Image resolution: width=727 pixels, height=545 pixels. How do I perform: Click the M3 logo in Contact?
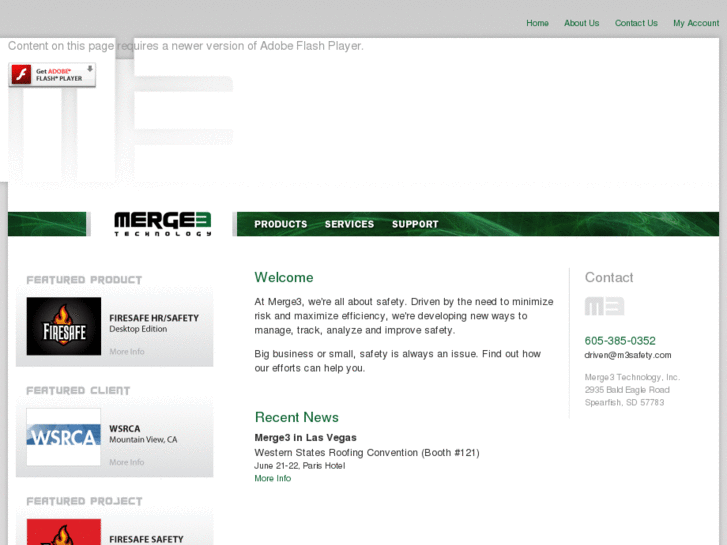[x=604, y=306]
